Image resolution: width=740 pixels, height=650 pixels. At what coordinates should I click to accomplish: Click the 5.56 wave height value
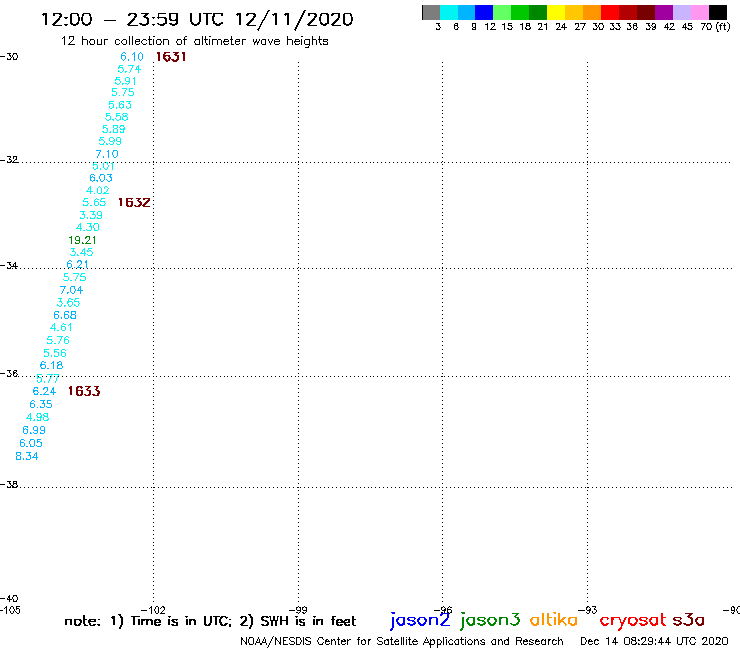[55, 353]
